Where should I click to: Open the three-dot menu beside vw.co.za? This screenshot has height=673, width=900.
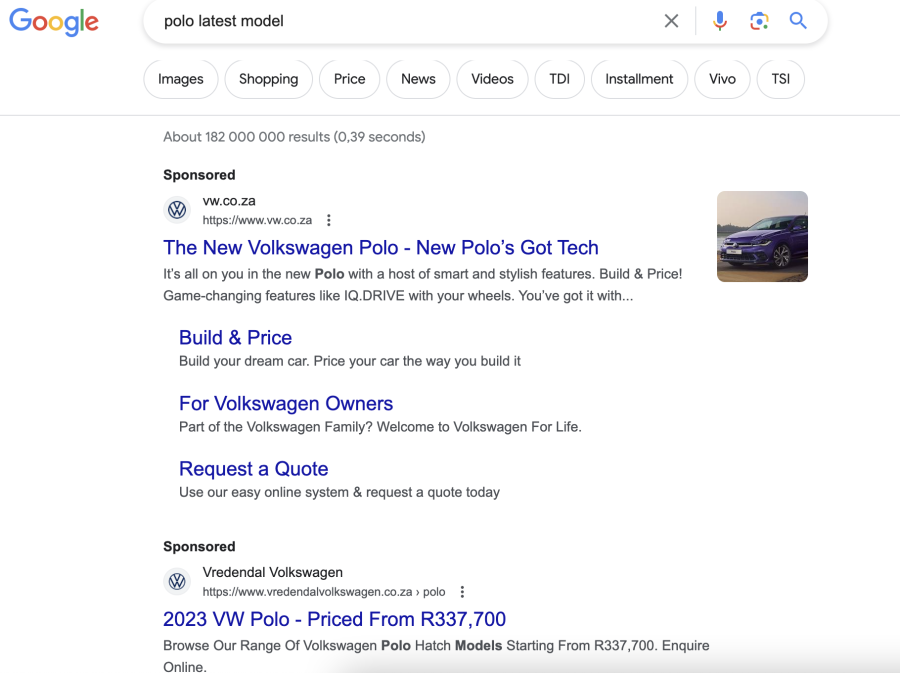pyautogui.click(x=327, y=219)
